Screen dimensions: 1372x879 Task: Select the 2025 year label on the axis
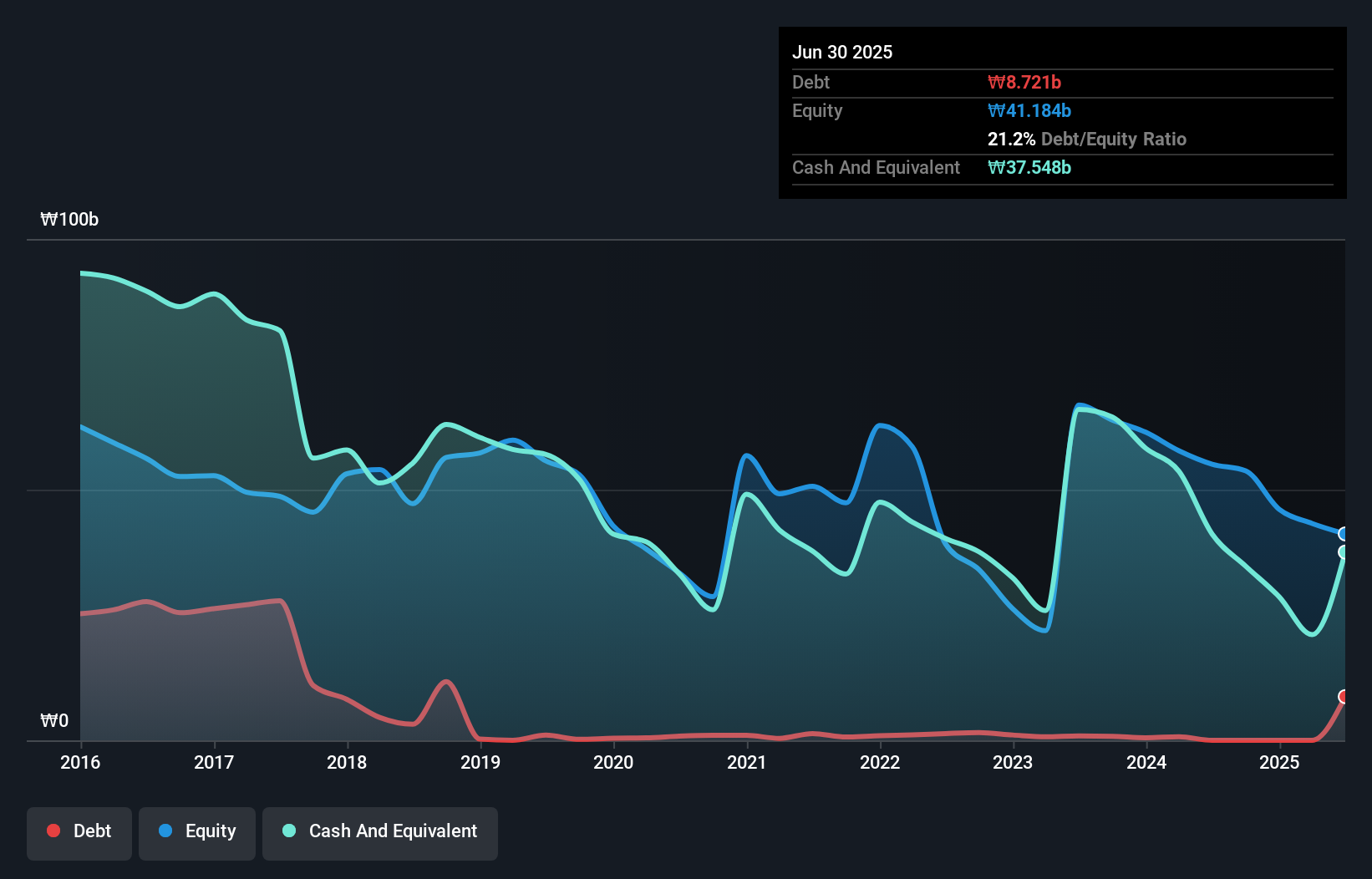[1281, 763]
